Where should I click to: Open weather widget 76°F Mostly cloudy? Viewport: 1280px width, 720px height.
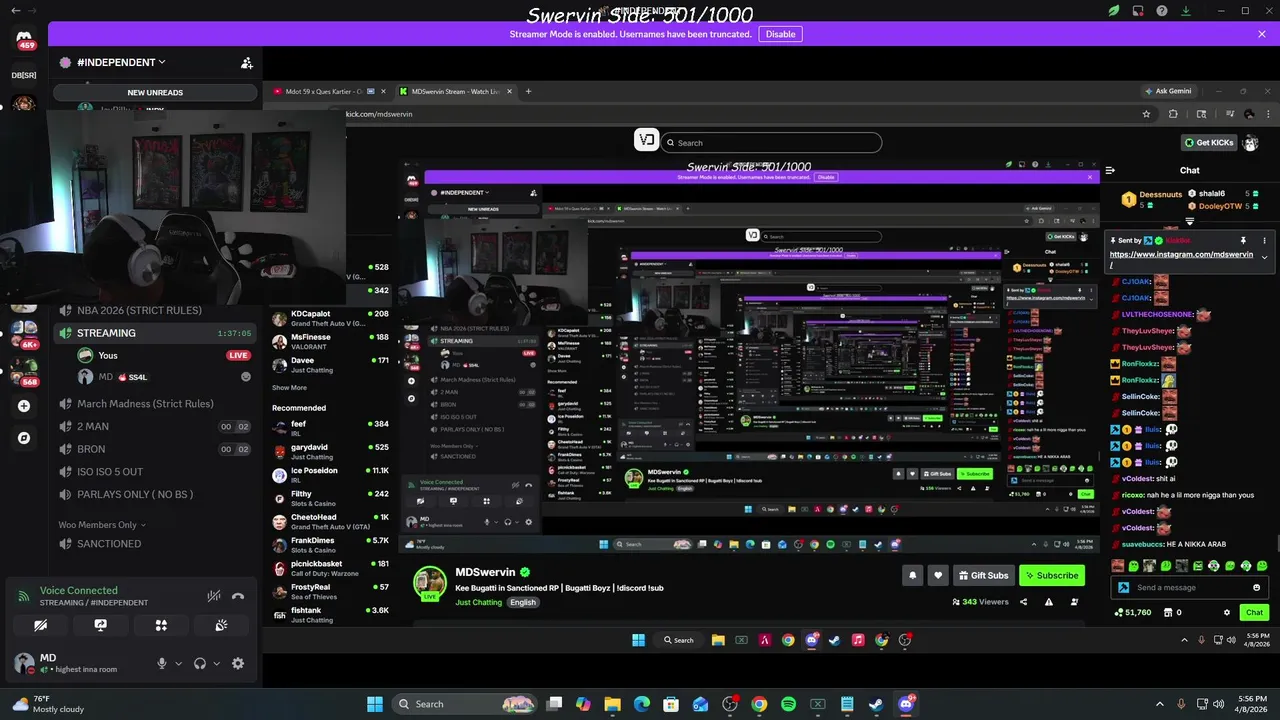[x=47, y=704]
